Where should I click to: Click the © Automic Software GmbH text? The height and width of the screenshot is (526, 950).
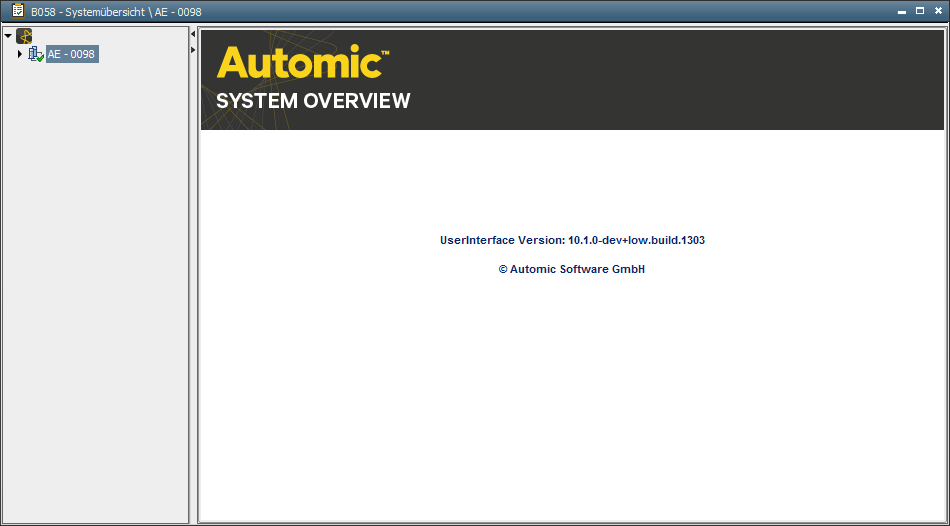[572, 270]
